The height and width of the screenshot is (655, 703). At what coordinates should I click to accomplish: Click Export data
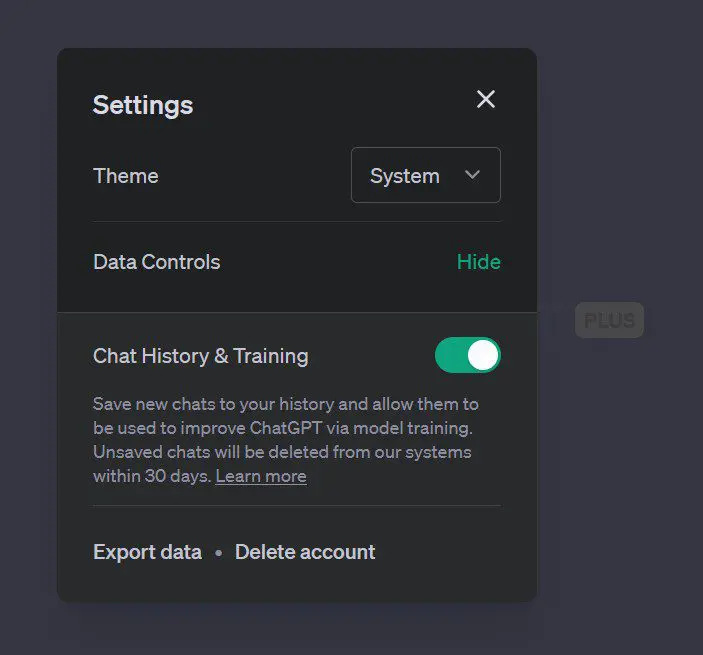[x=148, y=552]
